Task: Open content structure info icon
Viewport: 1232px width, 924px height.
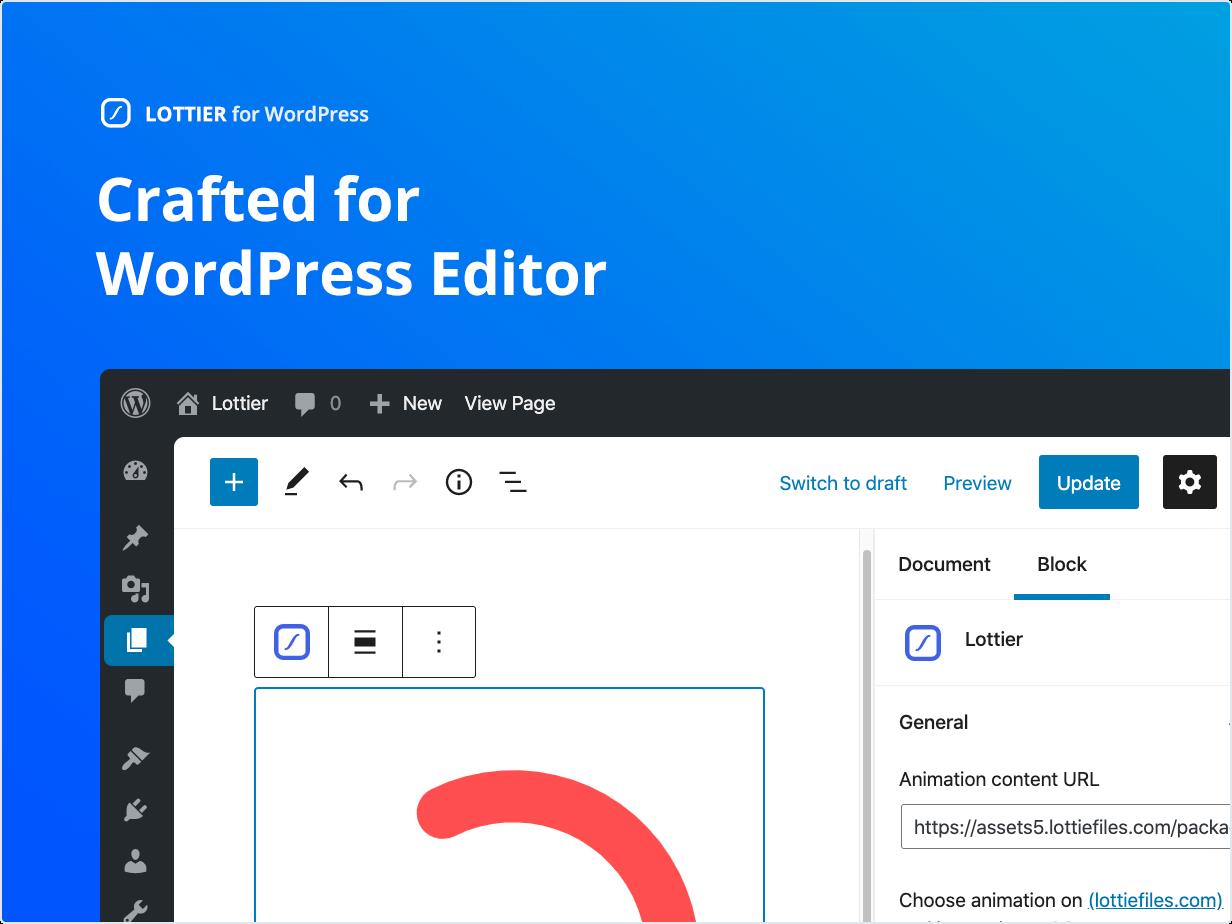Action: (459, 482)
